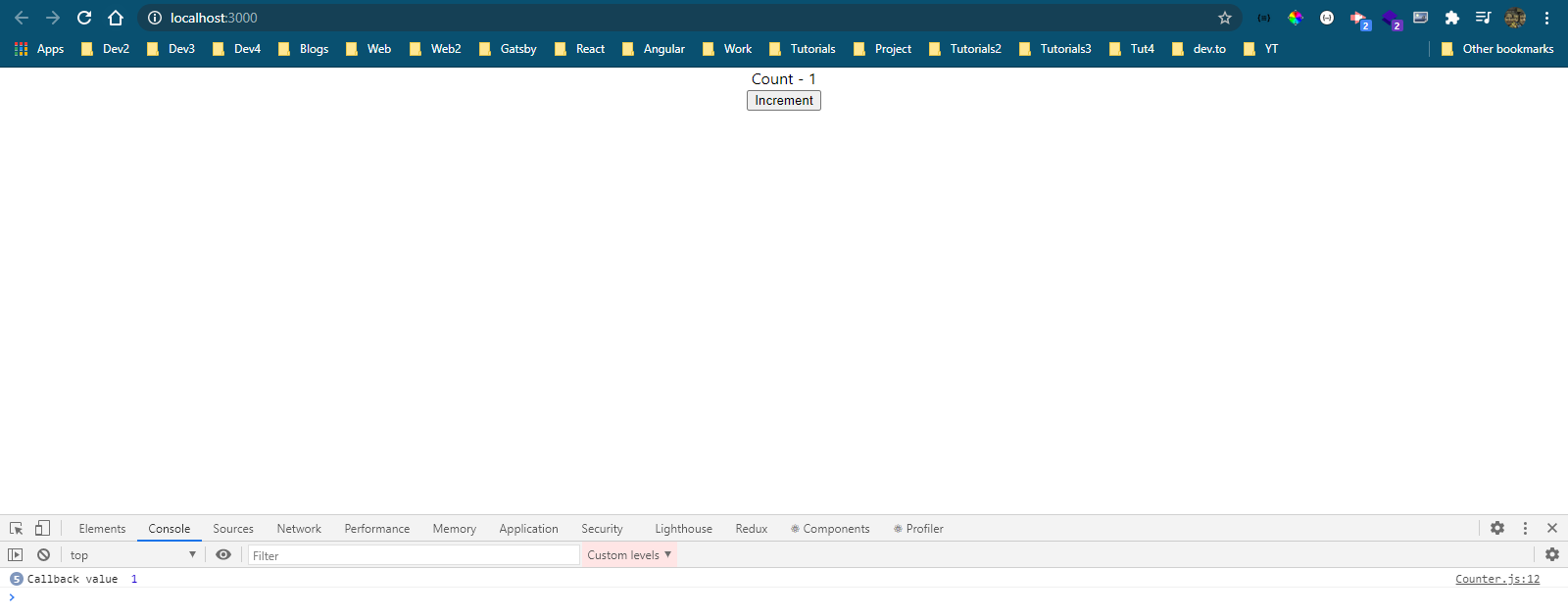The width and height of the screenshot is (1568, 616).
Task: Open the DevTools customize three-dot menu
Action: pos(1525,528)
